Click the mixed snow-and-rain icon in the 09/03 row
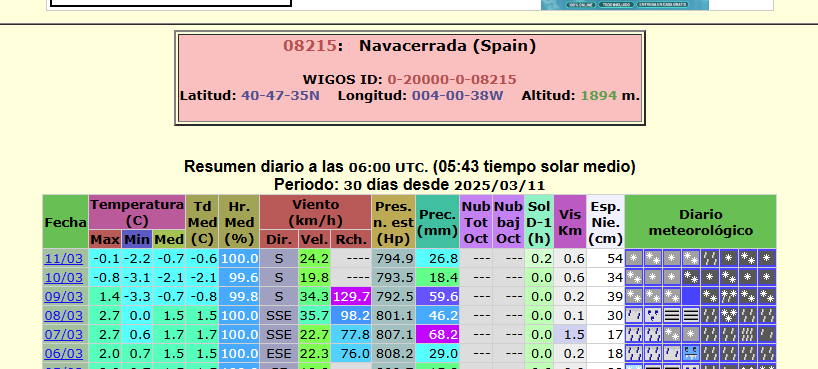818x369 pixels. click(729, 296)
